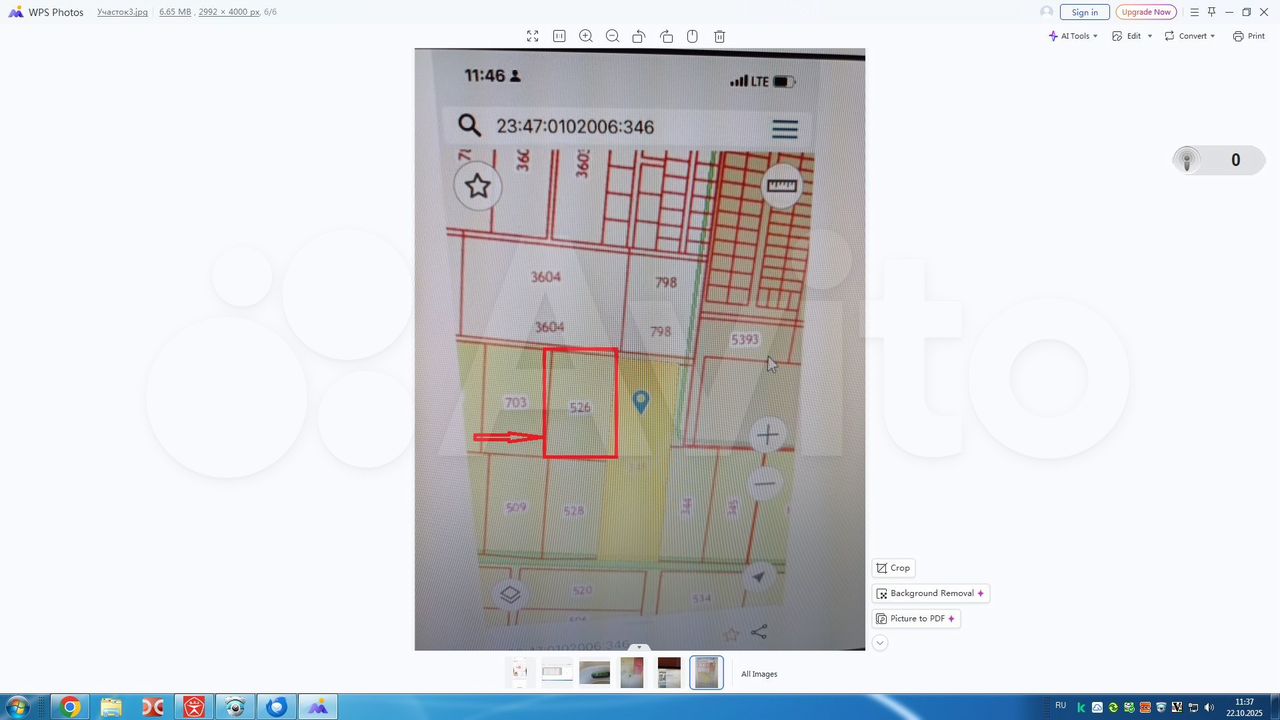Click the mouse scroll mode icon
The width and height of the screenshot is (1280, 720).
pyautogui.click(x=692, y=36)
